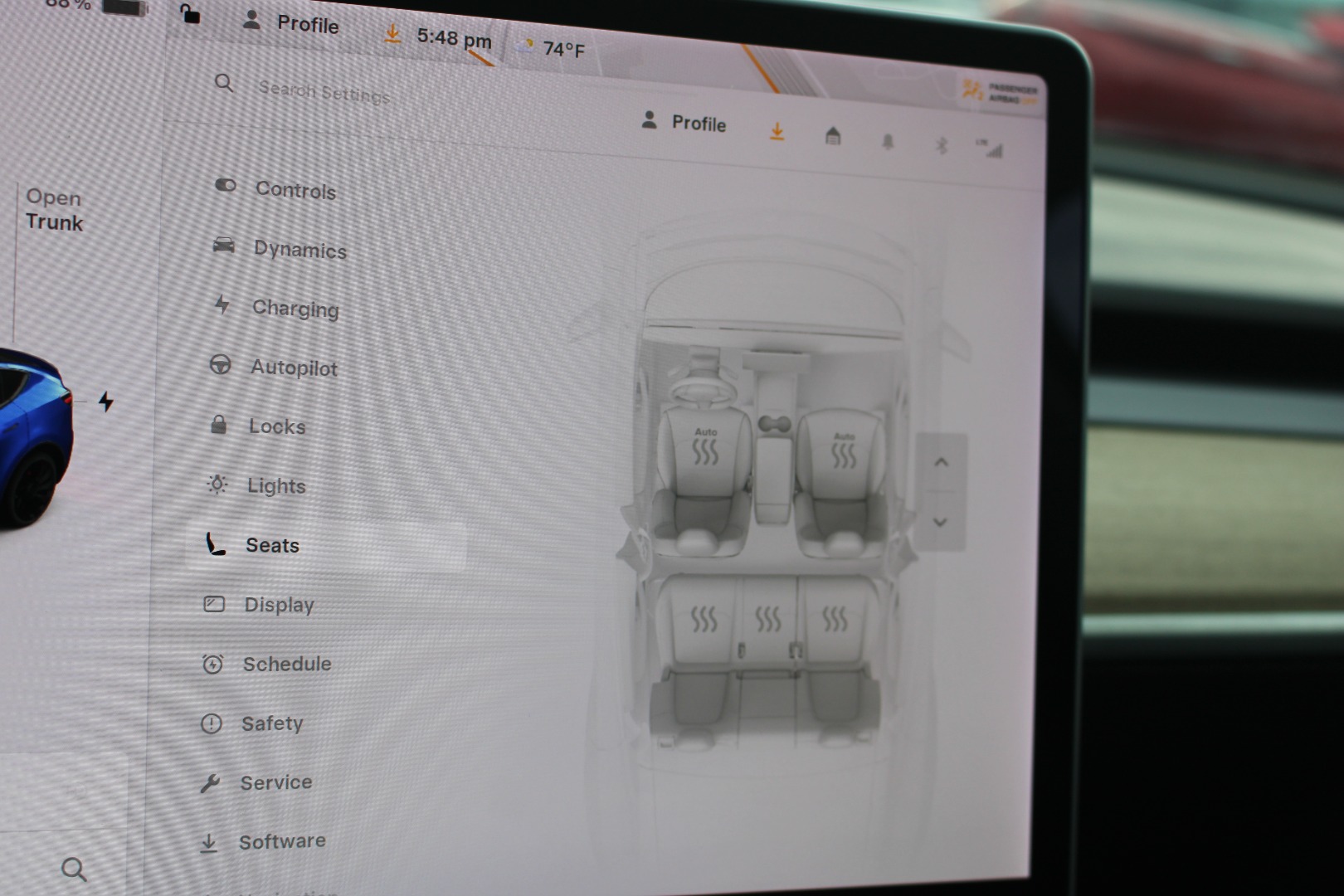The image size is (1344, 896).
Task: Toggle the rear left seat heater level
Action: [704, 619]
